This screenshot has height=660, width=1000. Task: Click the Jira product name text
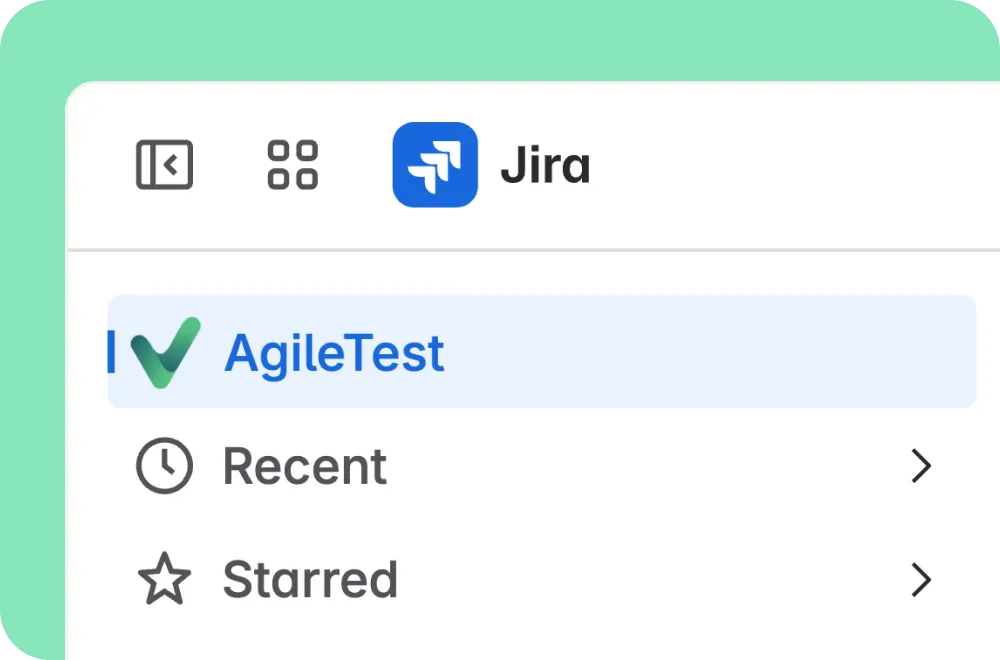click(545, 165)
